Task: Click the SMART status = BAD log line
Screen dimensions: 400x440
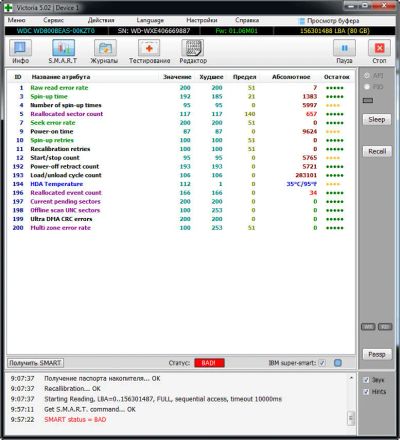Action: (x=75, y=419)
